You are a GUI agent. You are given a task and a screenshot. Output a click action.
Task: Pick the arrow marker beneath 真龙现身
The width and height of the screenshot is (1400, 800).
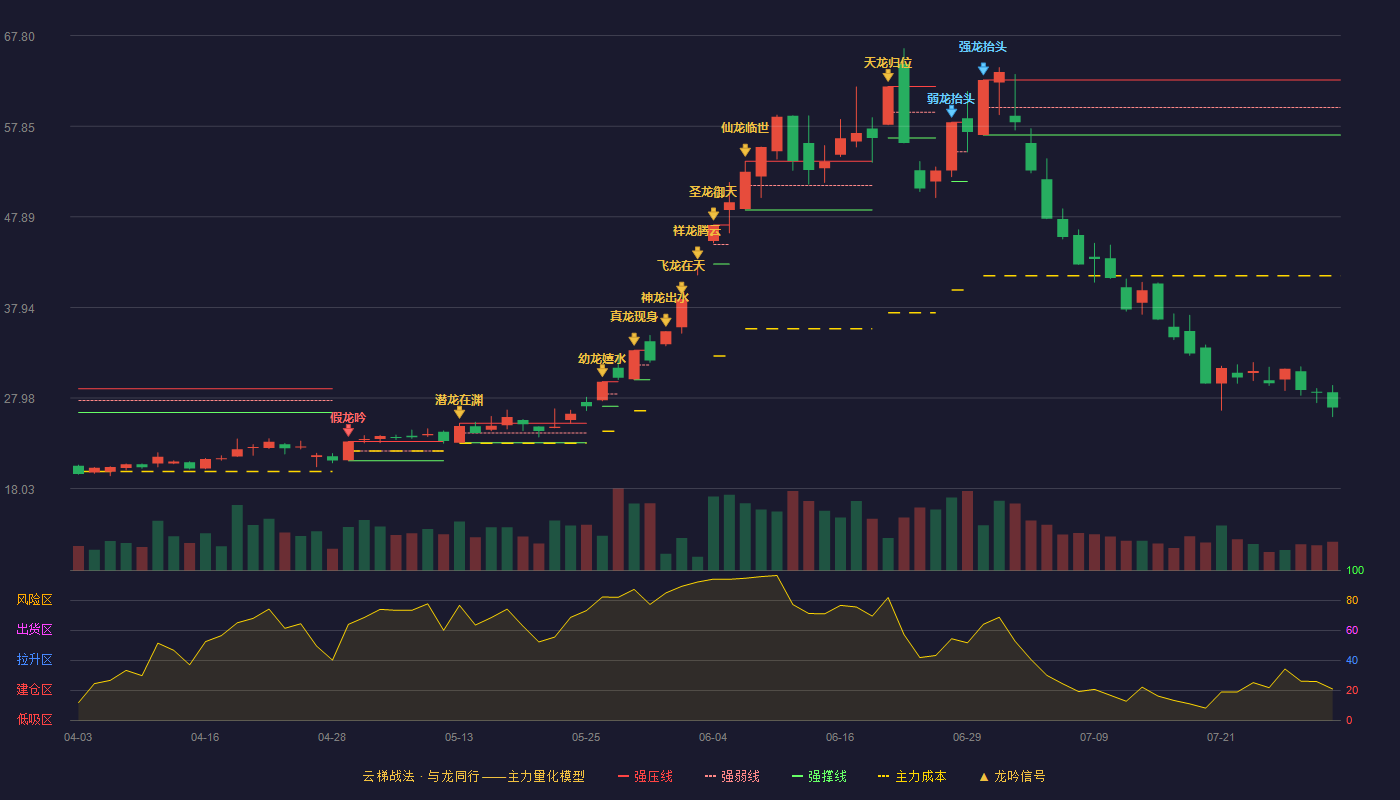[x=634, y=339]
